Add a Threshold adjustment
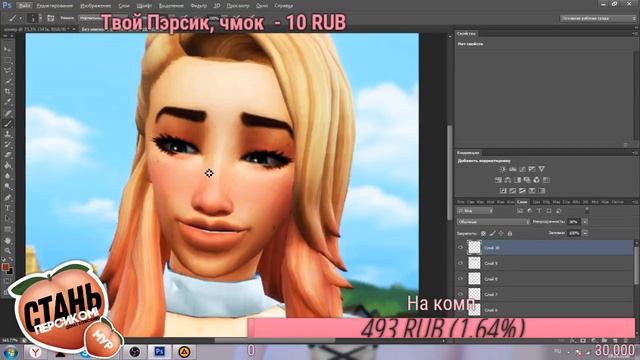 522,191
